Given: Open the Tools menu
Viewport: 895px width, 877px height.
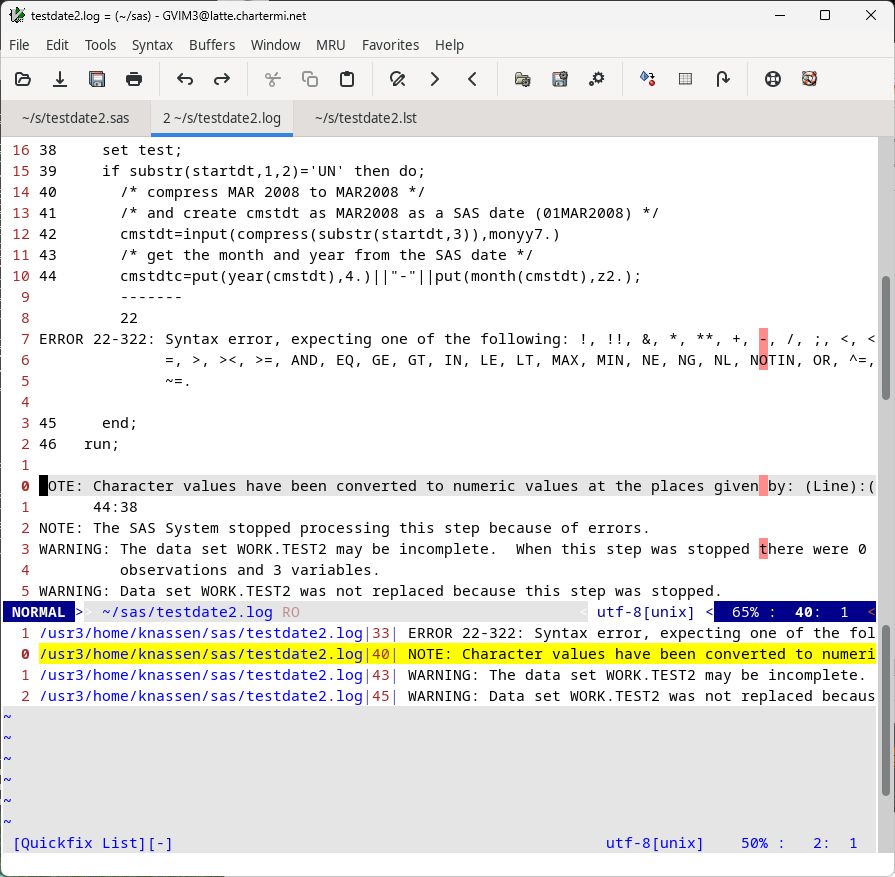Looking at the screenshot, I should click(x=100, y=45).
